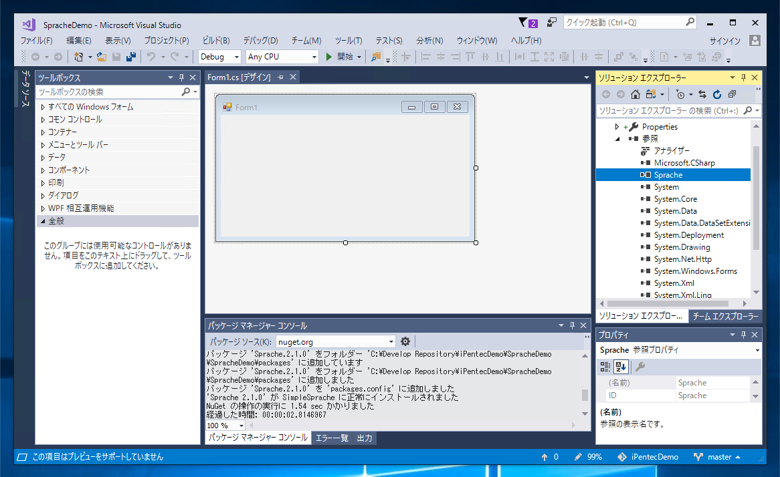Click the Open File folder icon
Viewport: 780px width, 477px height.
click(101, 57)
